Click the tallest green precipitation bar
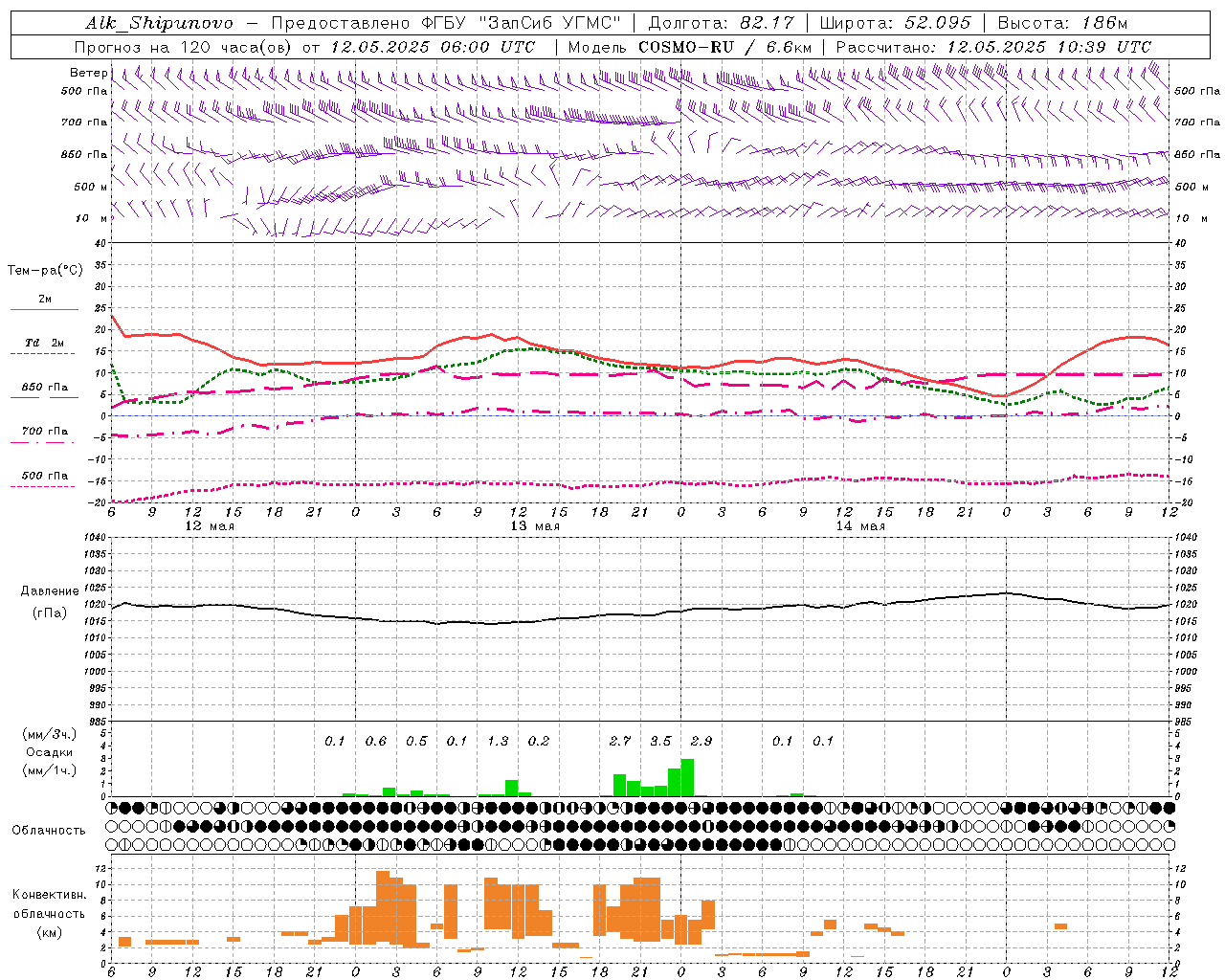The width and height of the screenshot is (1225, 980). 687,777
